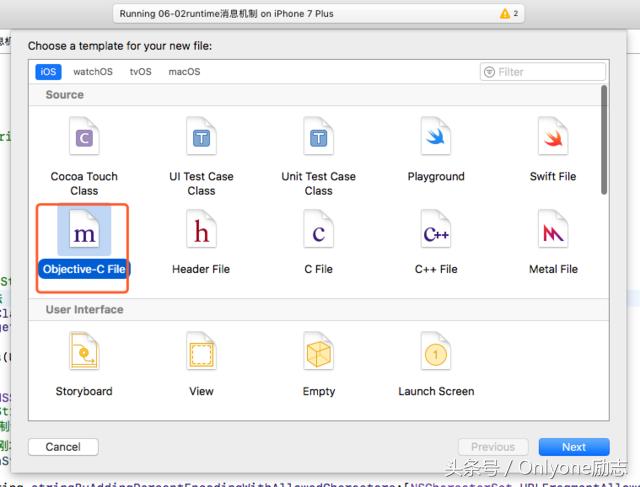This screenshot has width=640, height=487.
Task: Select the Storyboard template icon
Action: pos(84,351)
